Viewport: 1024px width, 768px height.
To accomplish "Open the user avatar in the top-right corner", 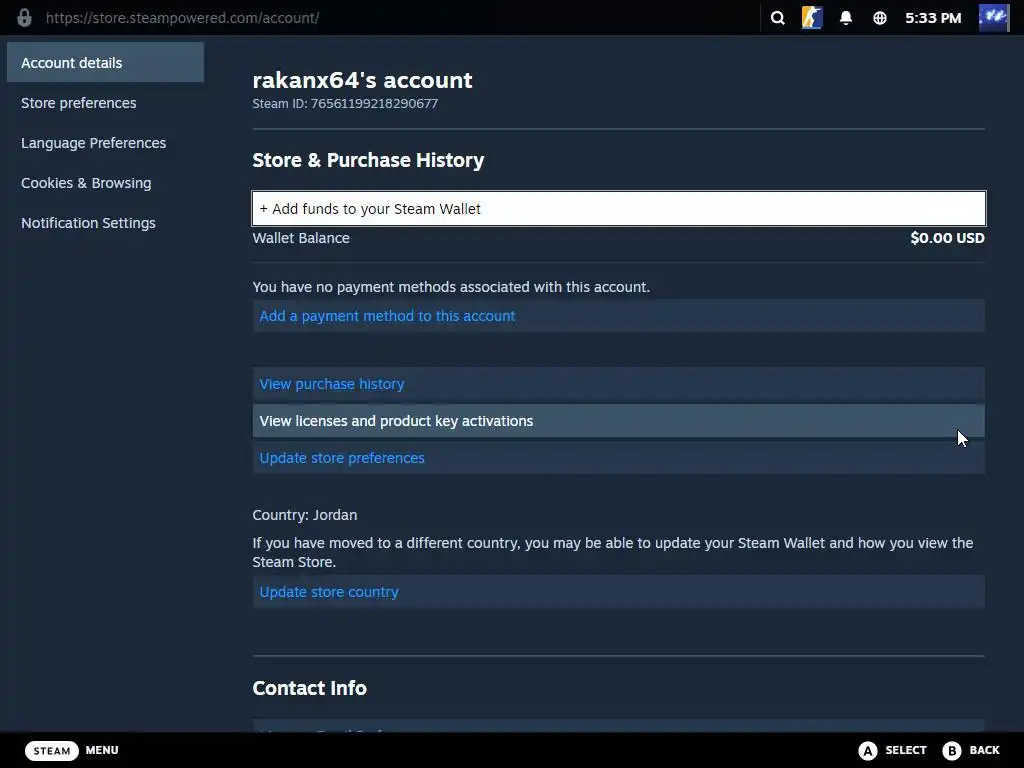I will point(994,18).
